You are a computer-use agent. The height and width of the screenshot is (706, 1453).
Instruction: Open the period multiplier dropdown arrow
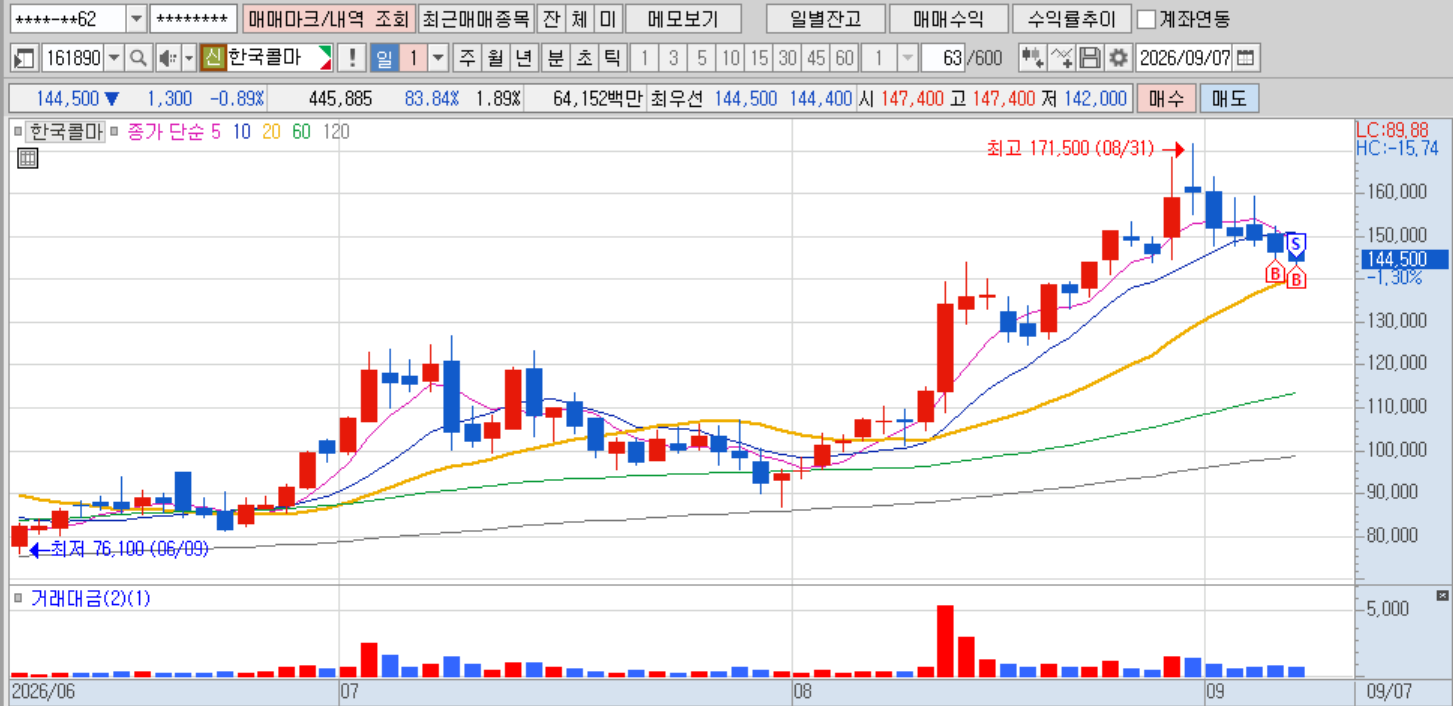click(x=438, y=58)
